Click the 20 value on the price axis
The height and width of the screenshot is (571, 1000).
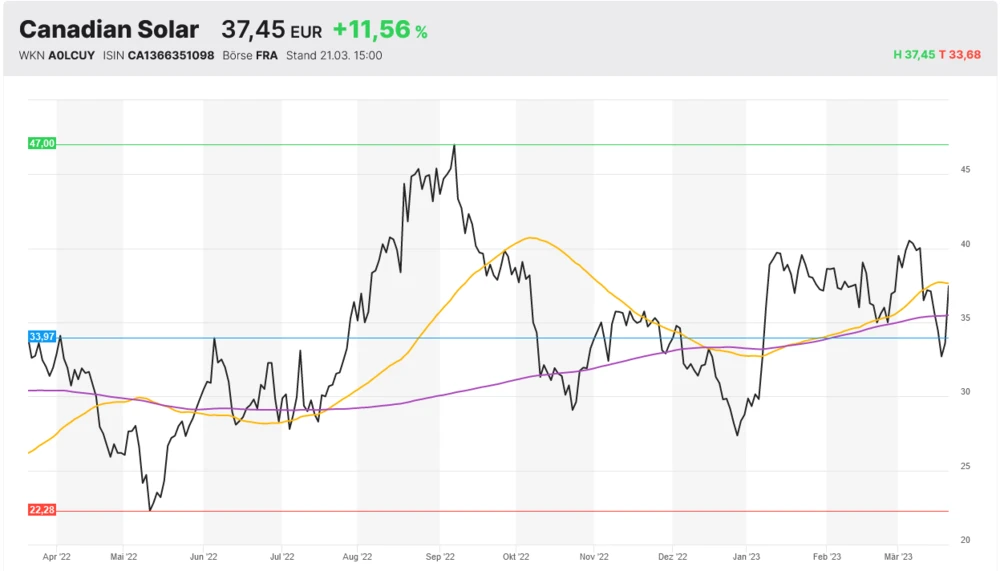pos(966,540)
